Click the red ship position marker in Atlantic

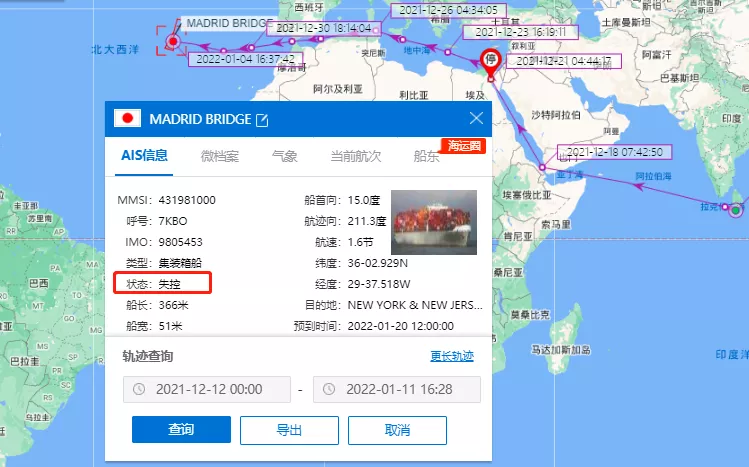point(173,42)
